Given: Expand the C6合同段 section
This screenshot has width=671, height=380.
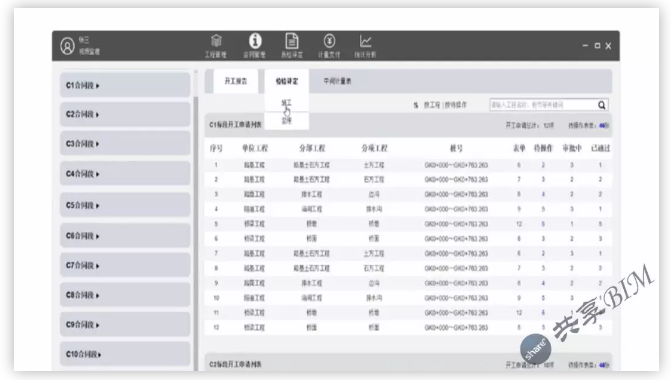Looking at the screenshot, I should pos(125,236).
